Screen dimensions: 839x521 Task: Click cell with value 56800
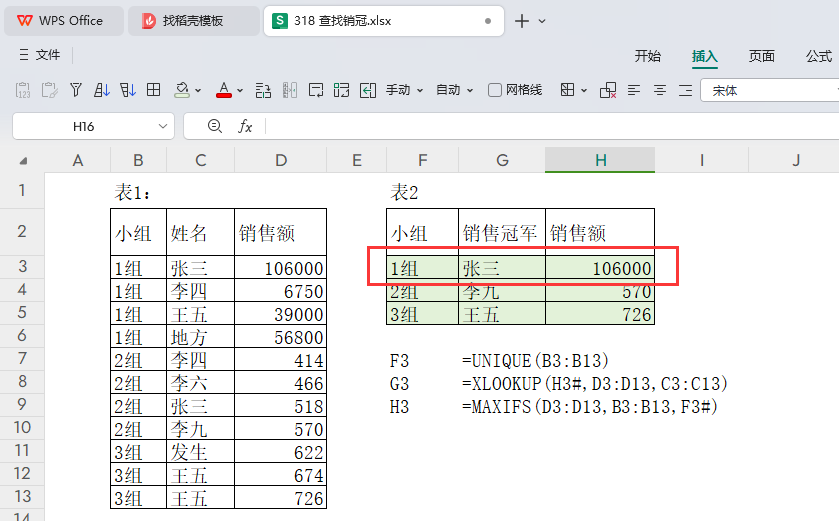[x=280, y=336]
